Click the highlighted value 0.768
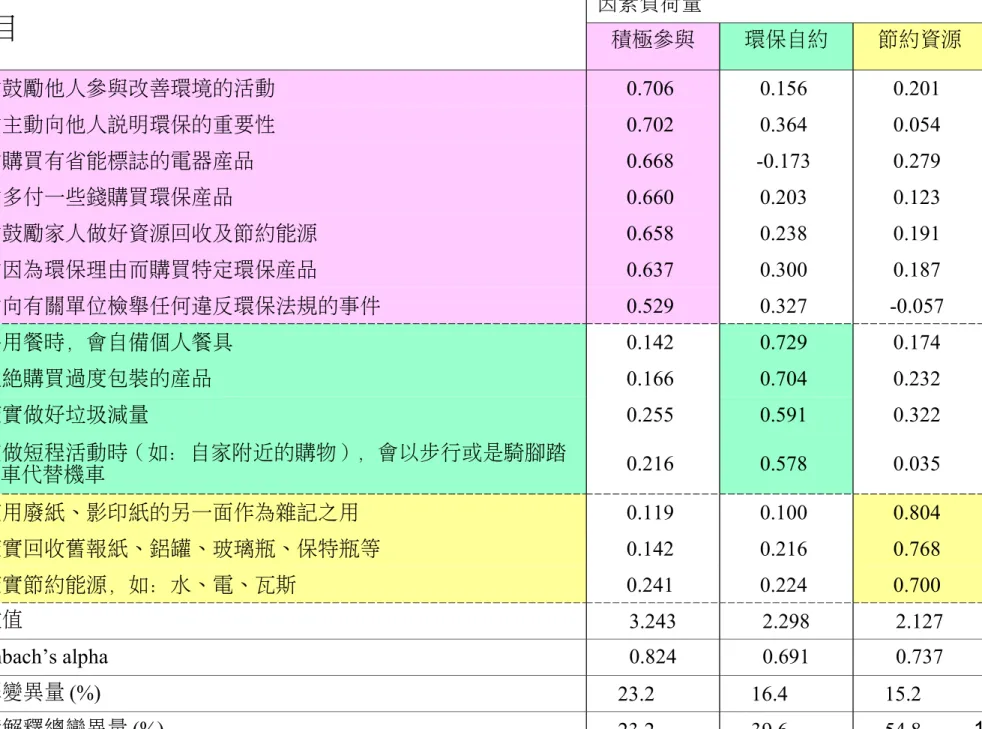 (x=917, y=549)
